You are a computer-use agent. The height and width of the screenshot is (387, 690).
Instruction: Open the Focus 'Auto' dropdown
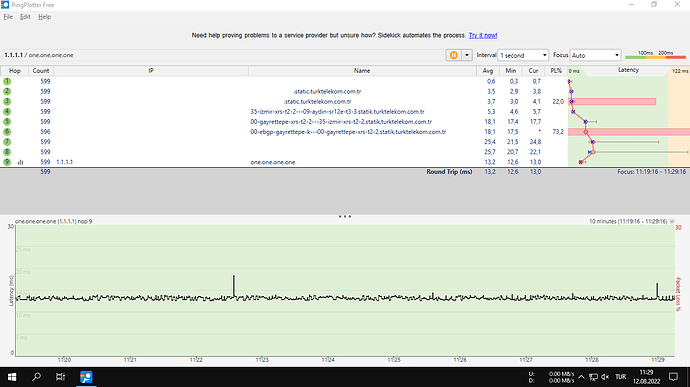pyautogui.click(x=595, y=55)
